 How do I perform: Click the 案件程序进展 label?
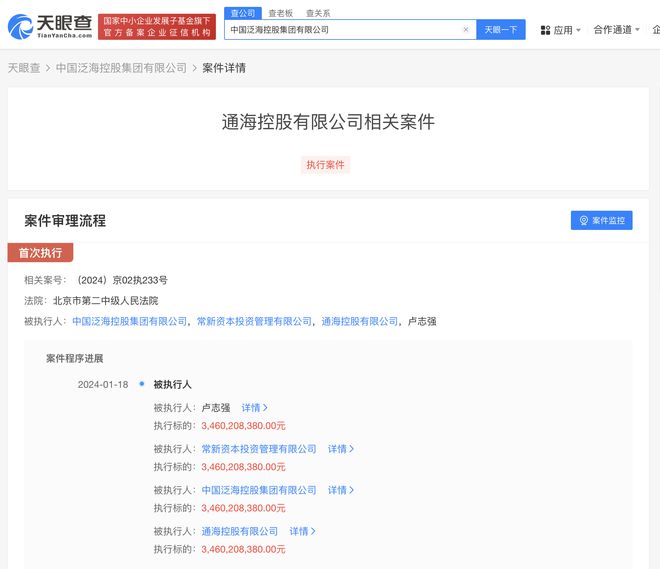75,358
